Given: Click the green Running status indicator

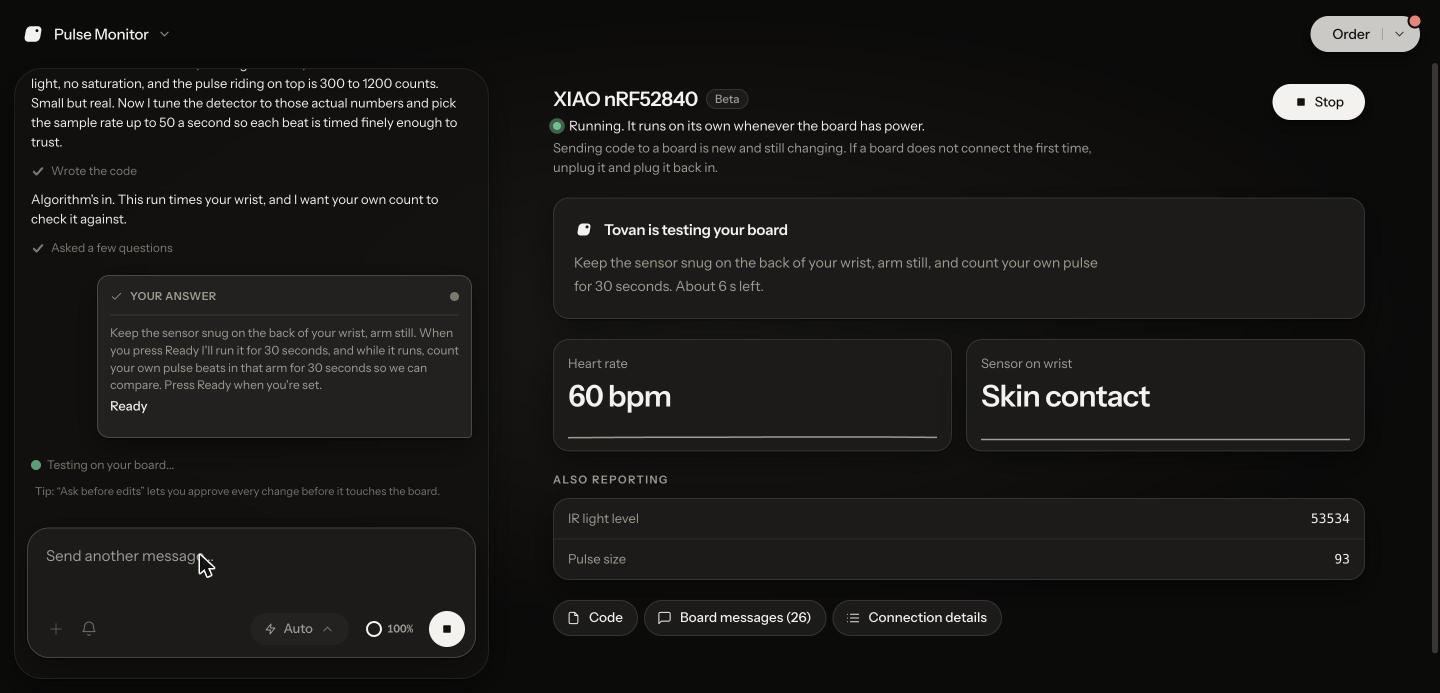Looking at the screenshot, I should click(557, 126).
